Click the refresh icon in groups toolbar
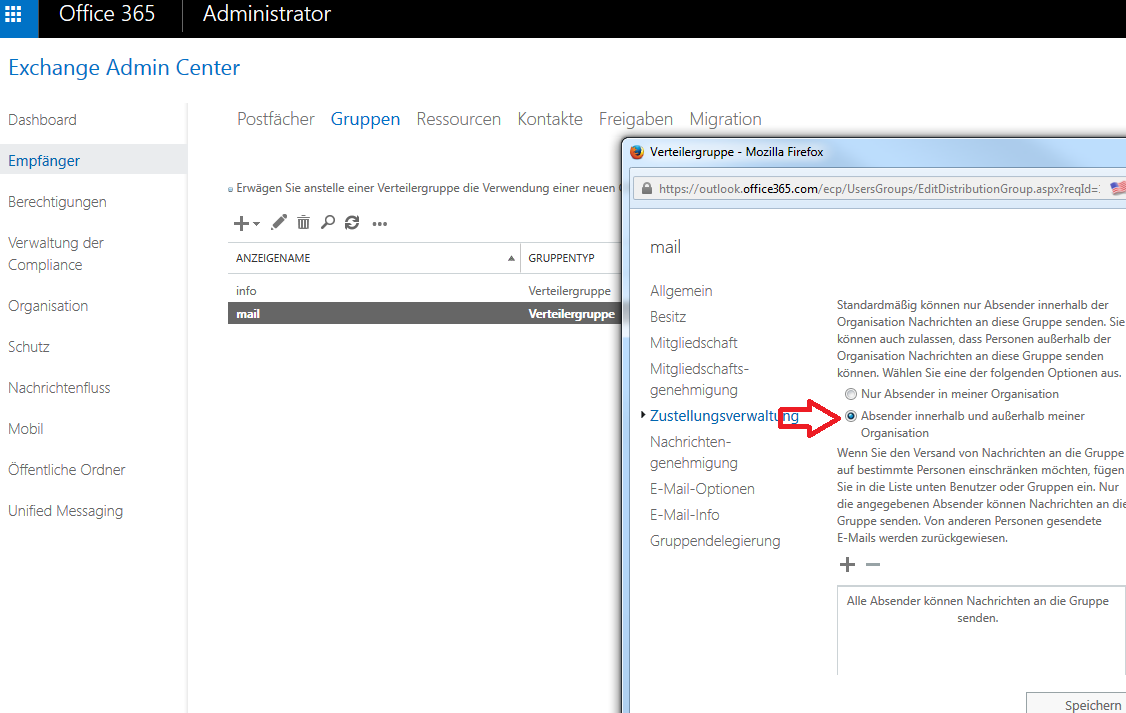 pyautogui.click(x=352, y=223)
